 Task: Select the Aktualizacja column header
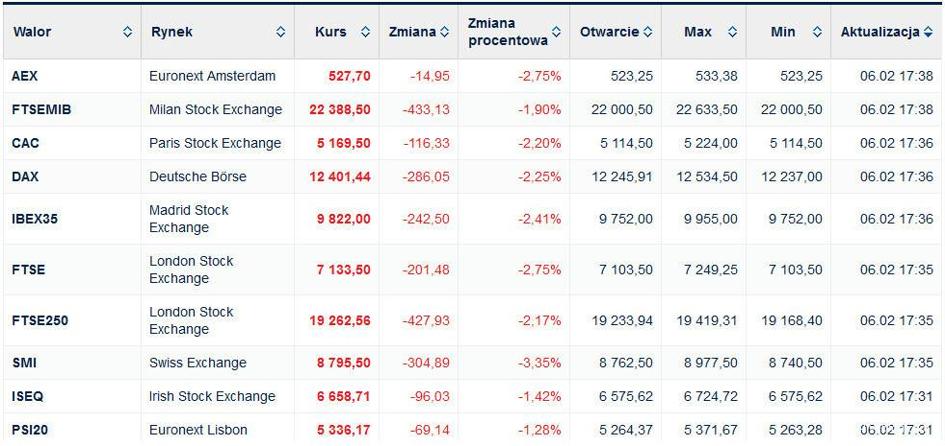(x=880, y=33)
